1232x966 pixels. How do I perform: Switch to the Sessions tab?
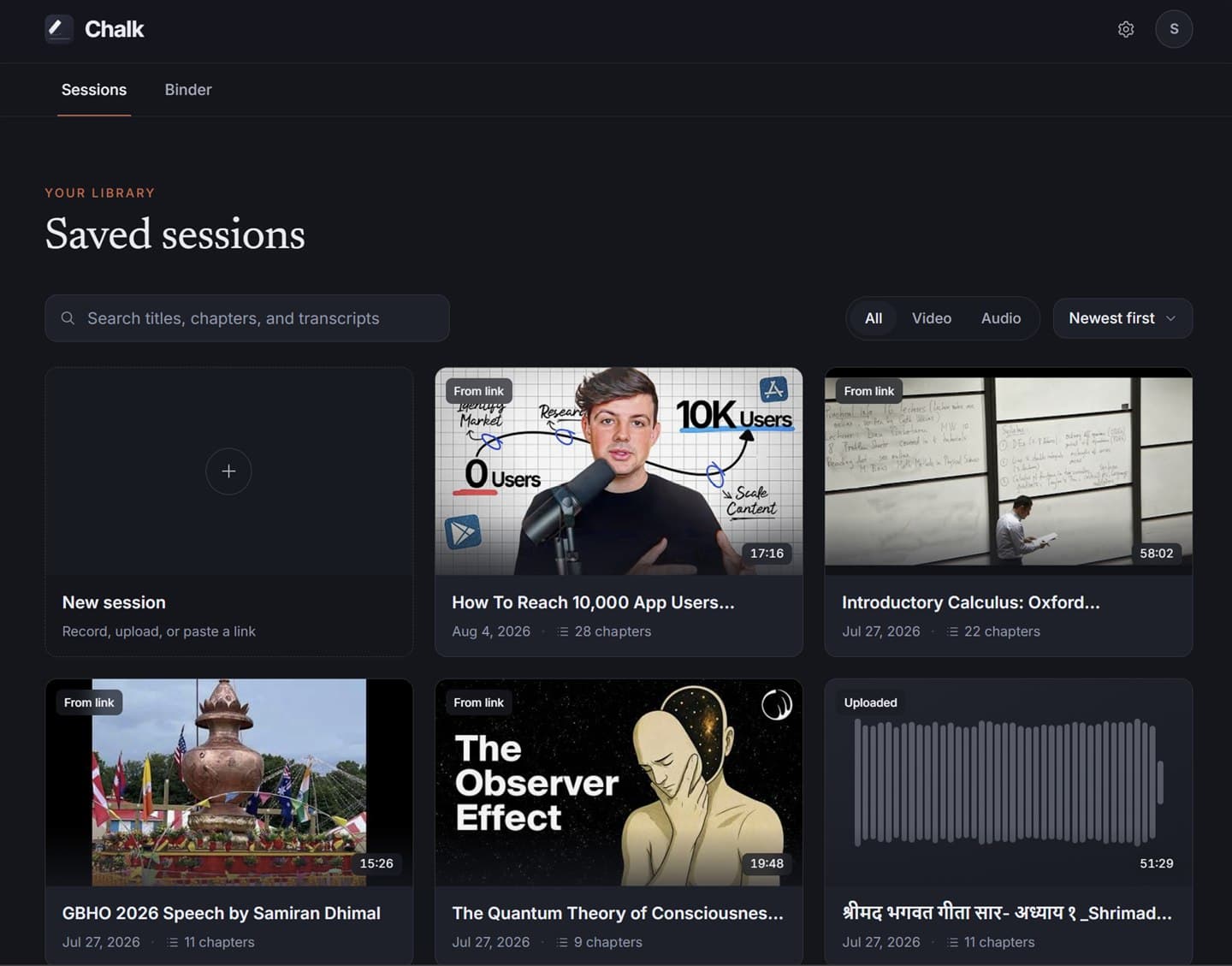point(94,90)
